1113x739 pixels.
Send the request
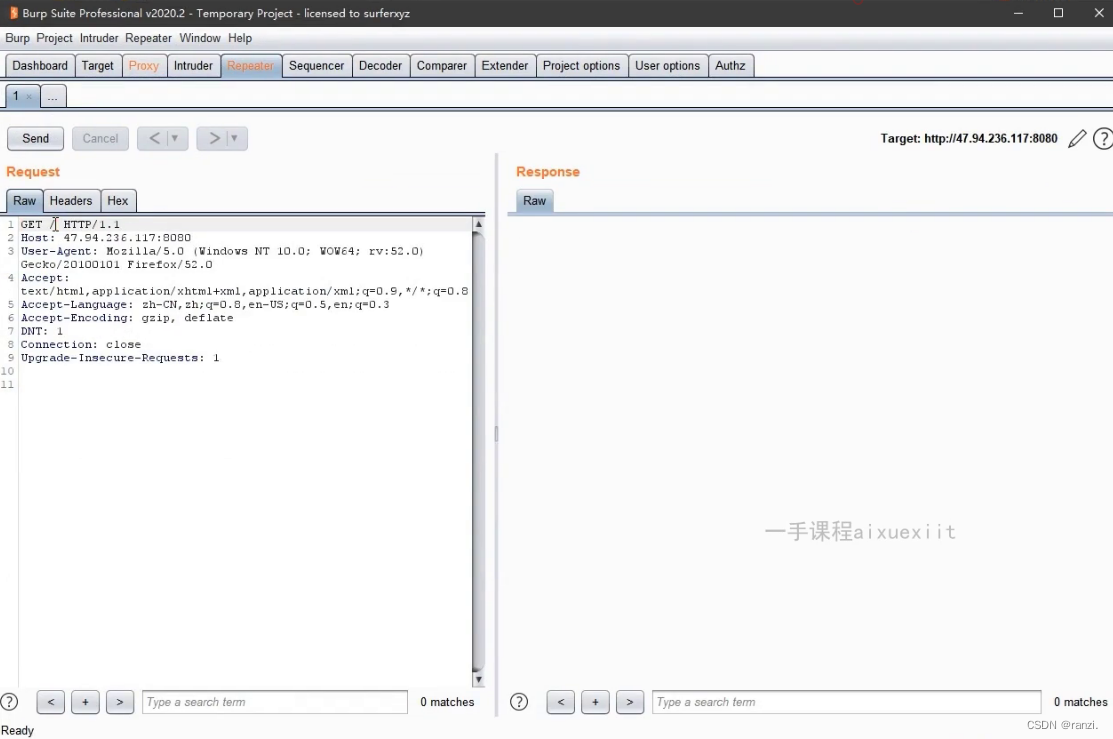point(35,138)
